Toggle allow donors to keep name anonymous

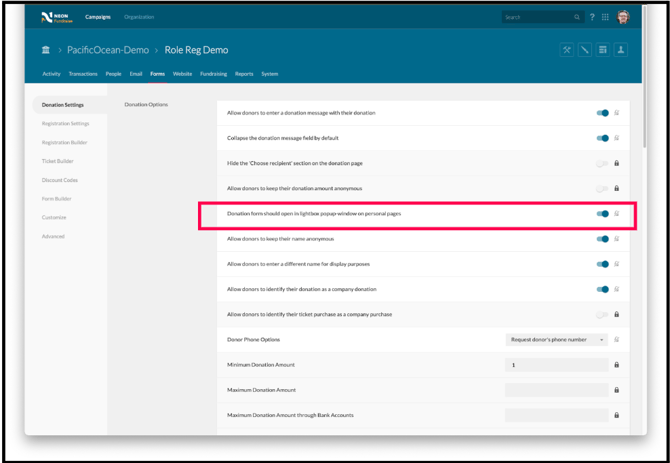602,239
